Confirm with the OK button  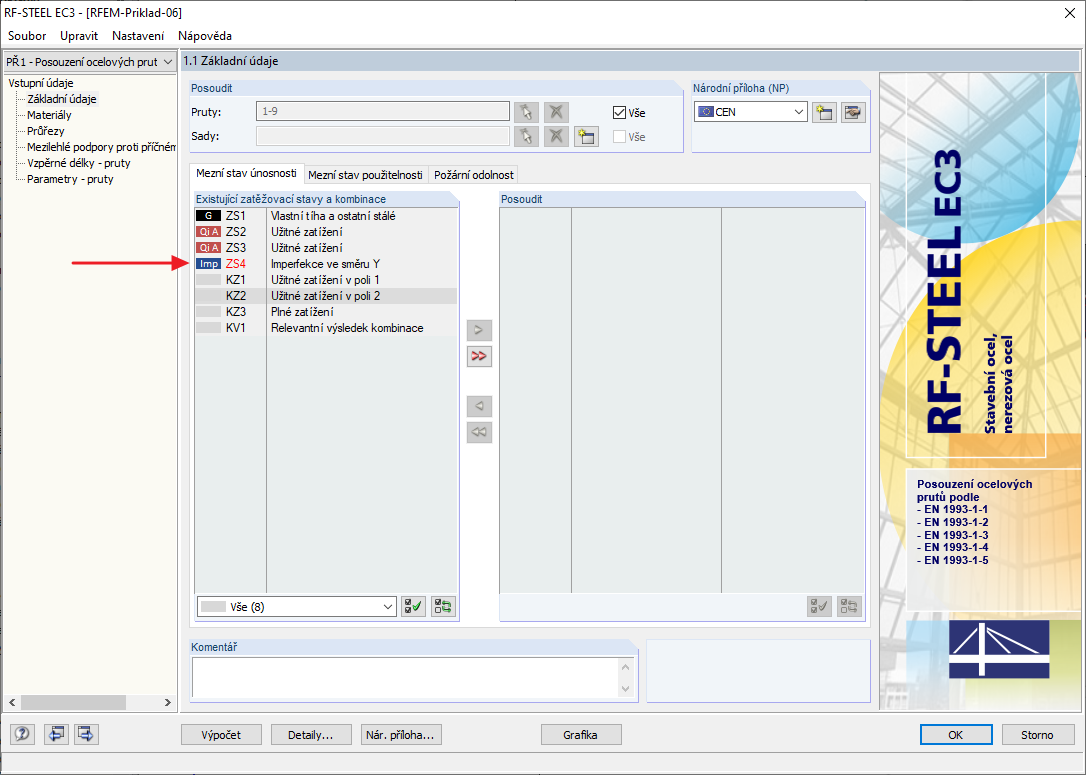(956, 735)
